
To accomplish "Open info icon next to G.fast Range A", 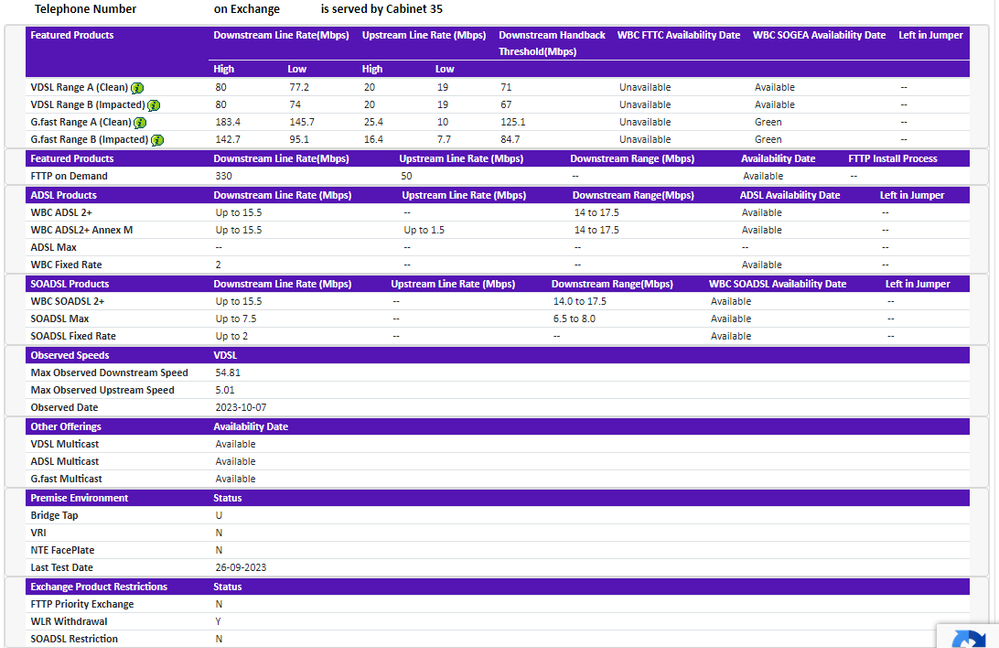I will tap(140, 123).
